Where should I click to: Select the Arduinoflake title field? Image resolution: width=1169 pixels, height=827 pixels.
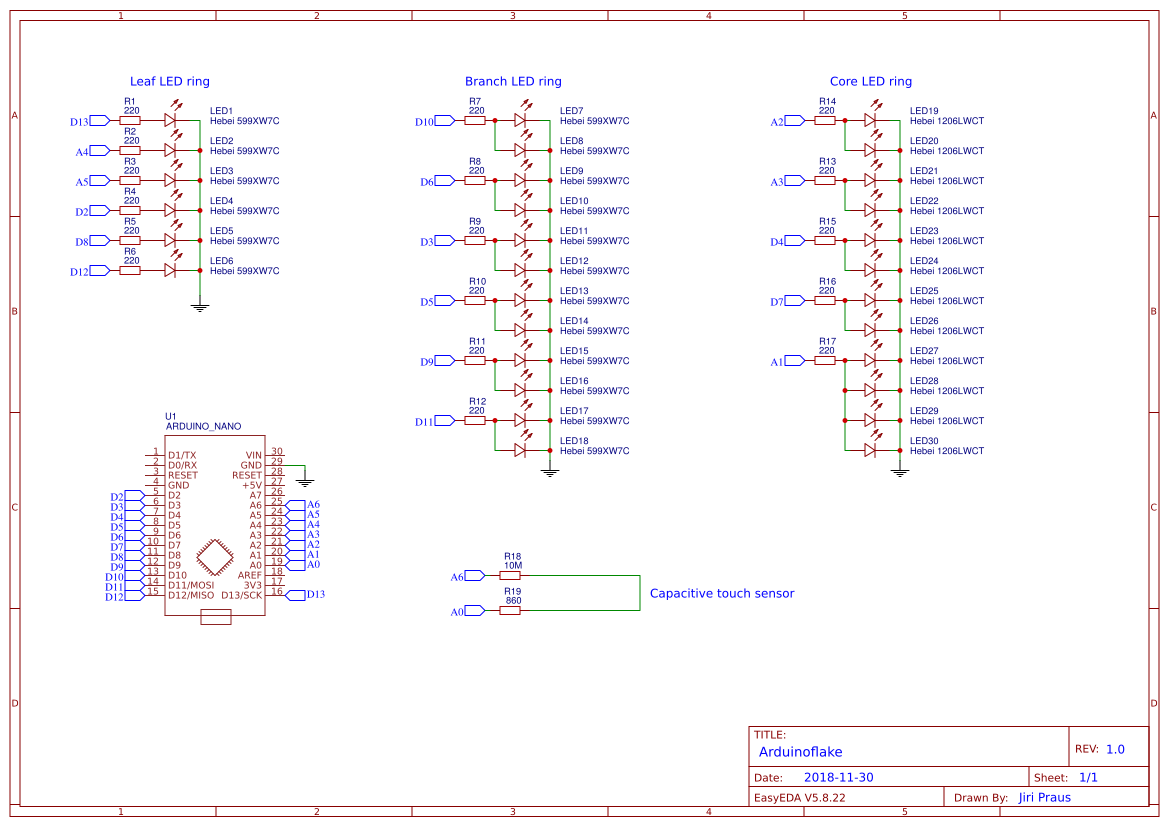[x=800, y=751]
